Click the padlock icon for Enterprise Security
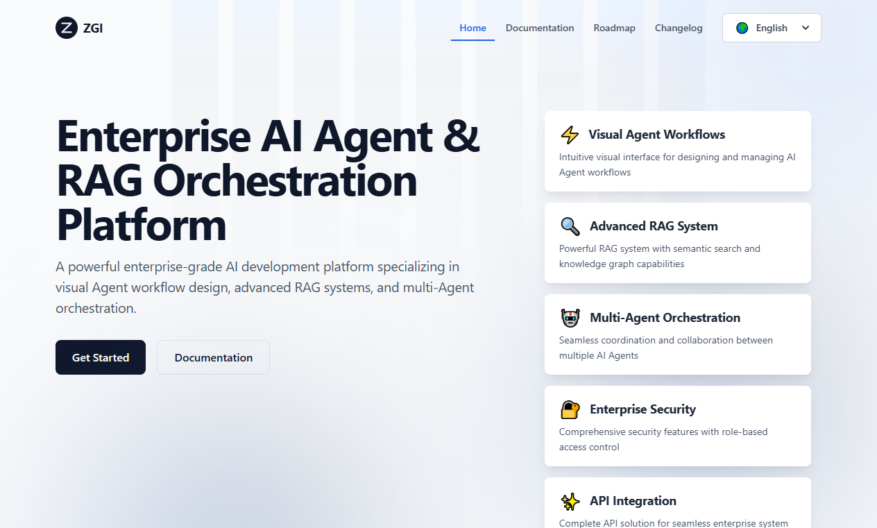The height and width of the screenshot is (528, 877). pos(570,409)
